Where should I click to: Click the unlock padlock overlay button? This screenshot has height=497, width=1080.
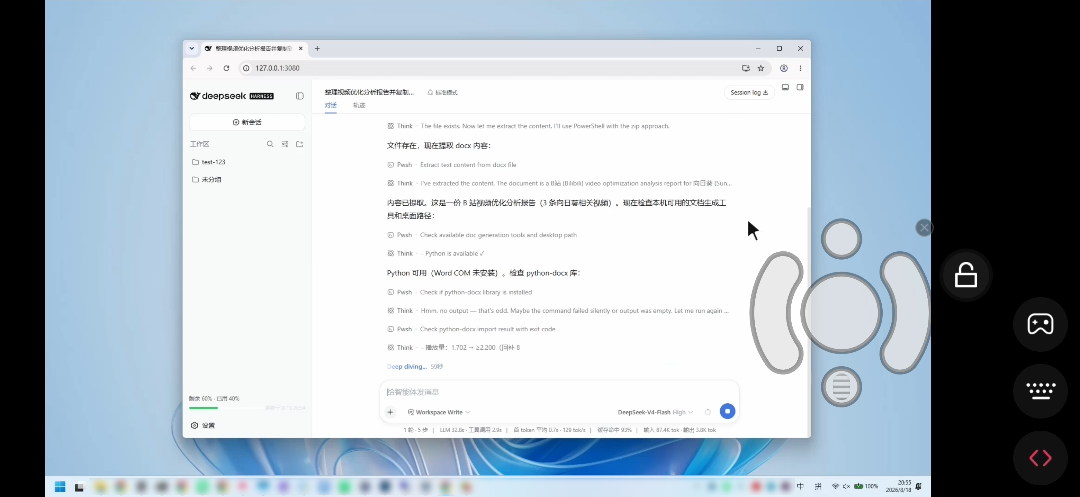click(x=966, y=276)
